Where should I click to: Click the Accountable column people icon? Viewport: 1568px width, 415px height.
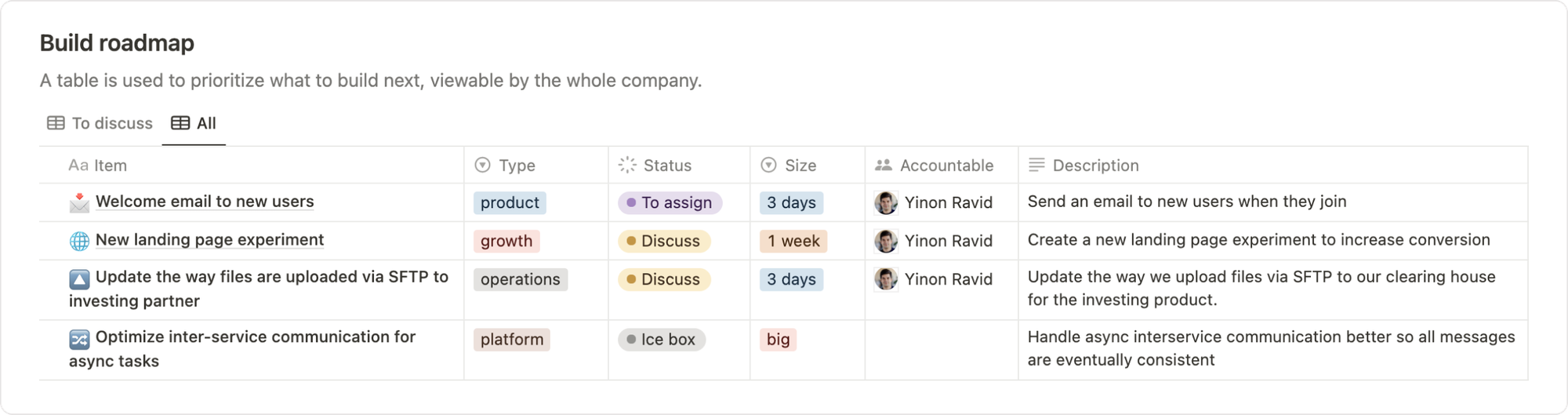[884, 165]
